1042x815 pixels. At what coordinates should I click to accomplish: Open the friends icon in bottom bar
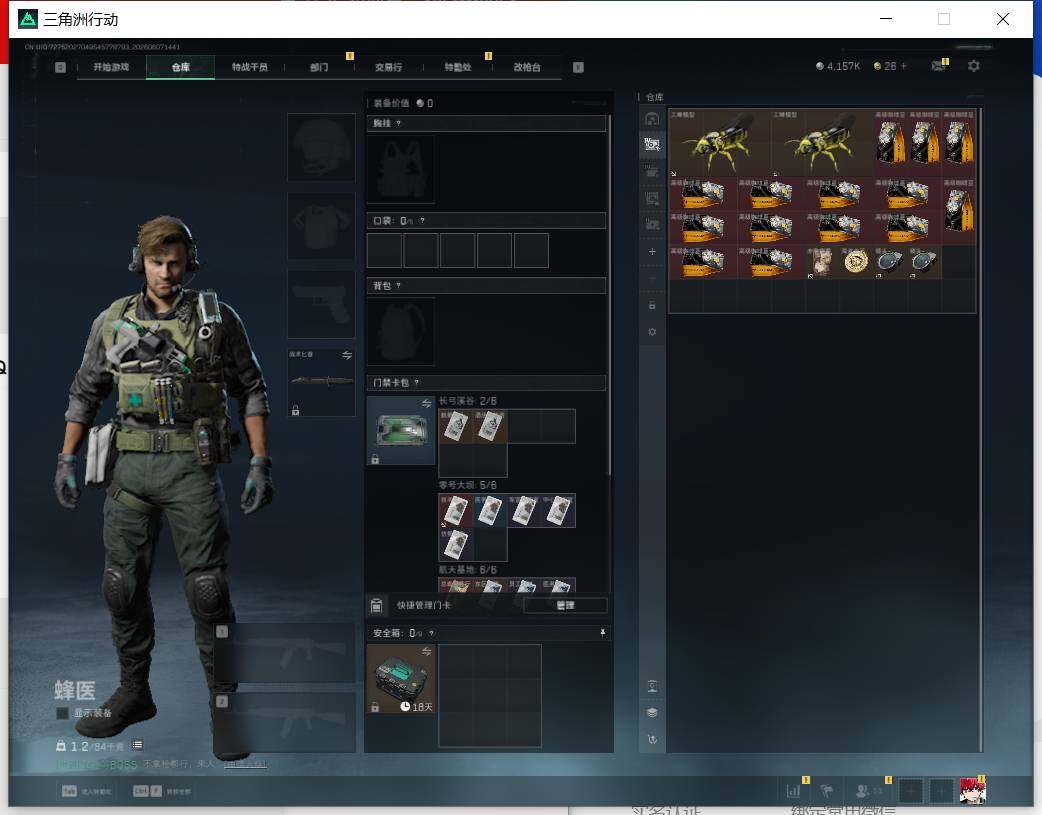coord(863,791)
